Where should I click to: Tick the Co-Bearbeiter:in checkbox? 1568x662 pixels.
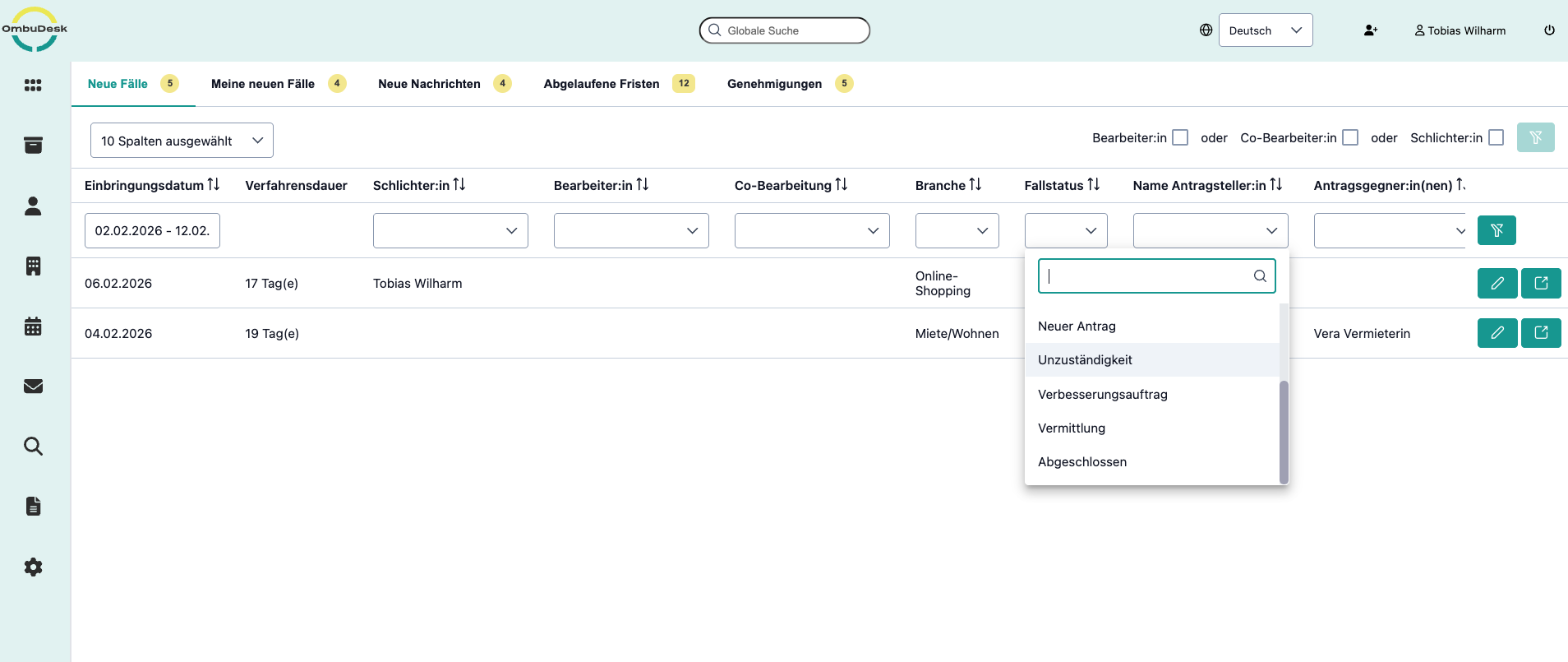coord(1350,137)
